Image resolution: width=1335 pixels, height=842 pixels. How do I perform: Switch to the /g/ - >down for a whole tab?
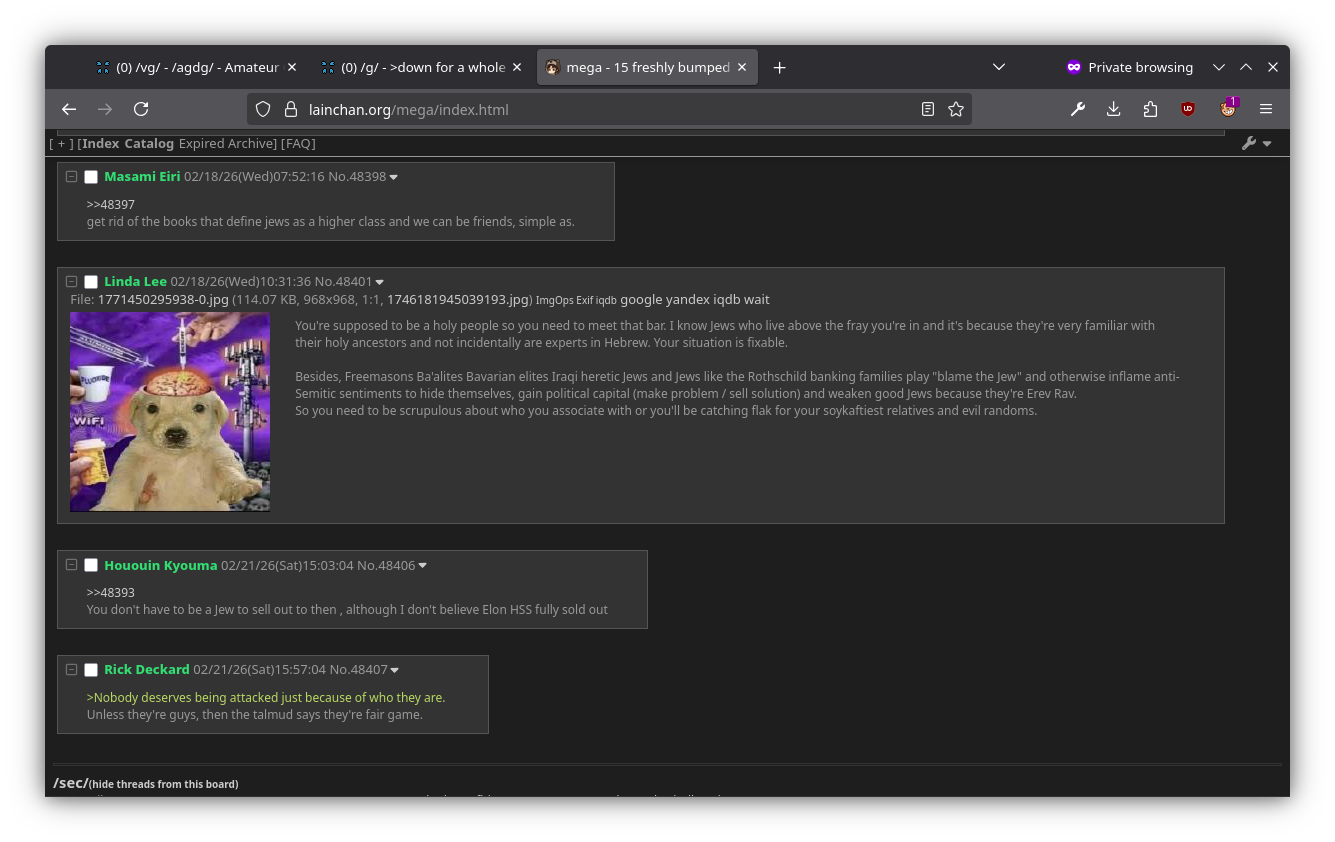tap(423, 67)
